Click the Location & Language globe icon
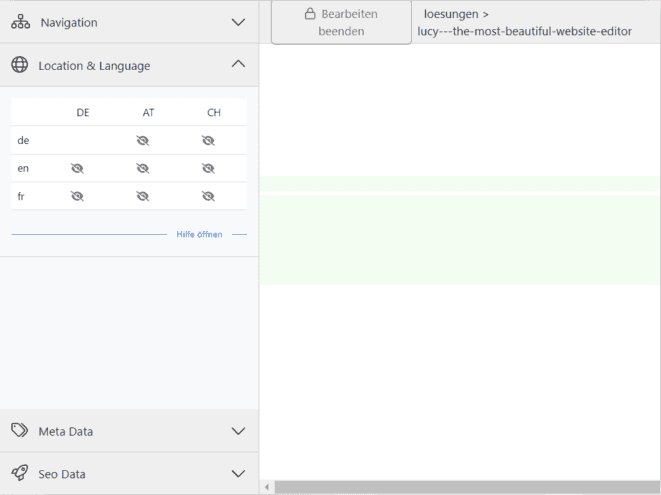The height and width of the screenshot is (495, 661). pos(20,65)
